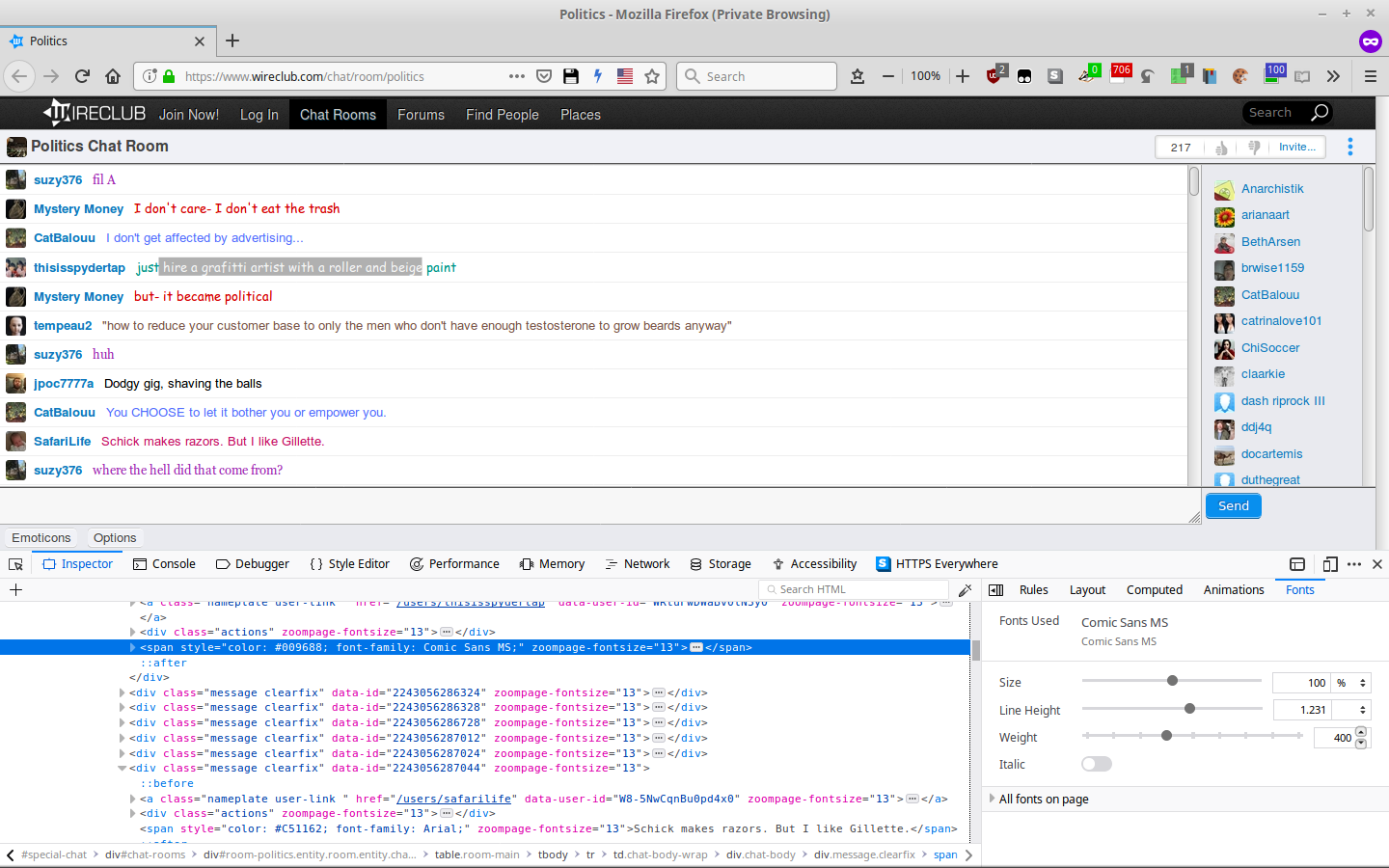Open page actions three-dot menu in URL bar
Screen dimensions: 1389x868
coord(517,76)
